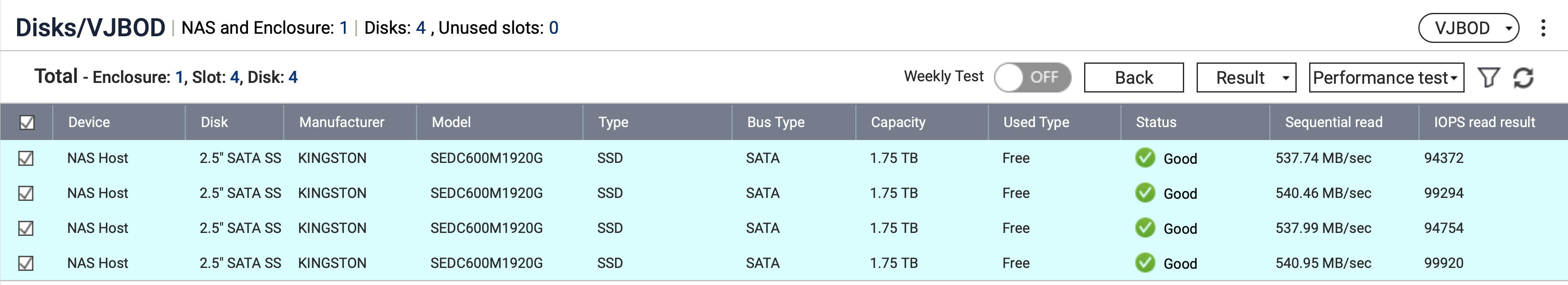Image resolution: width=1568 pixels, height=285 pixels.
Task: Click the Back button
Action: point(1133,77)
